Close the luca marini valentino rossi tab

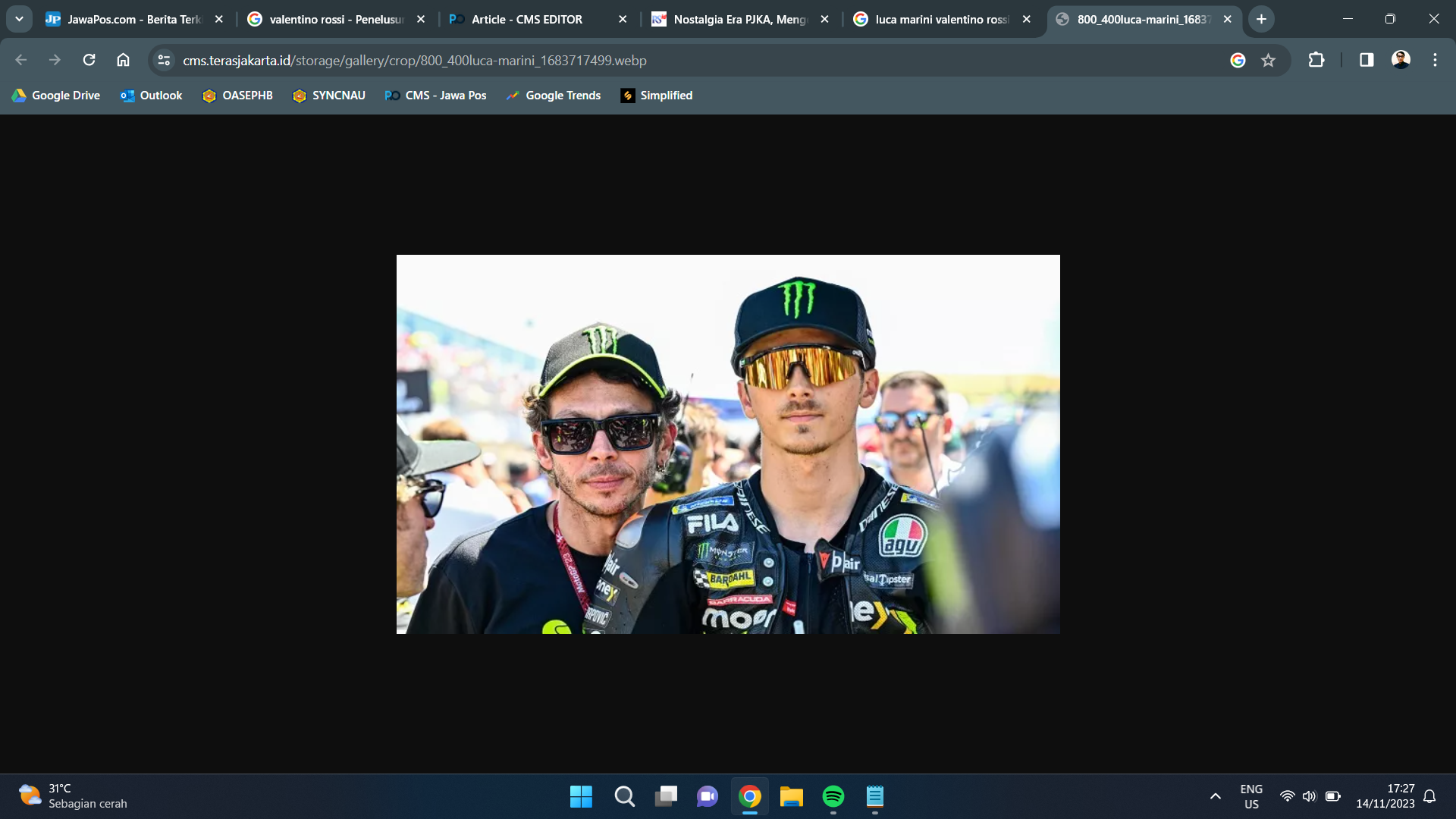[1026, 19]
